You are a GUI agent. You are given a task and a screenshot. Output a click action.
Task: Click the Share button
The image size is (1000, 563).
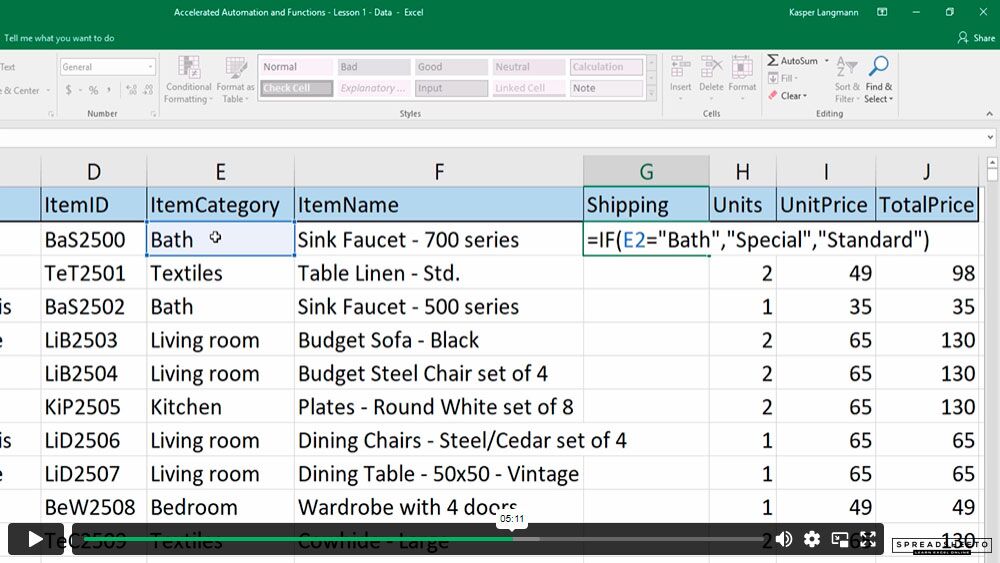coord(976,38)
